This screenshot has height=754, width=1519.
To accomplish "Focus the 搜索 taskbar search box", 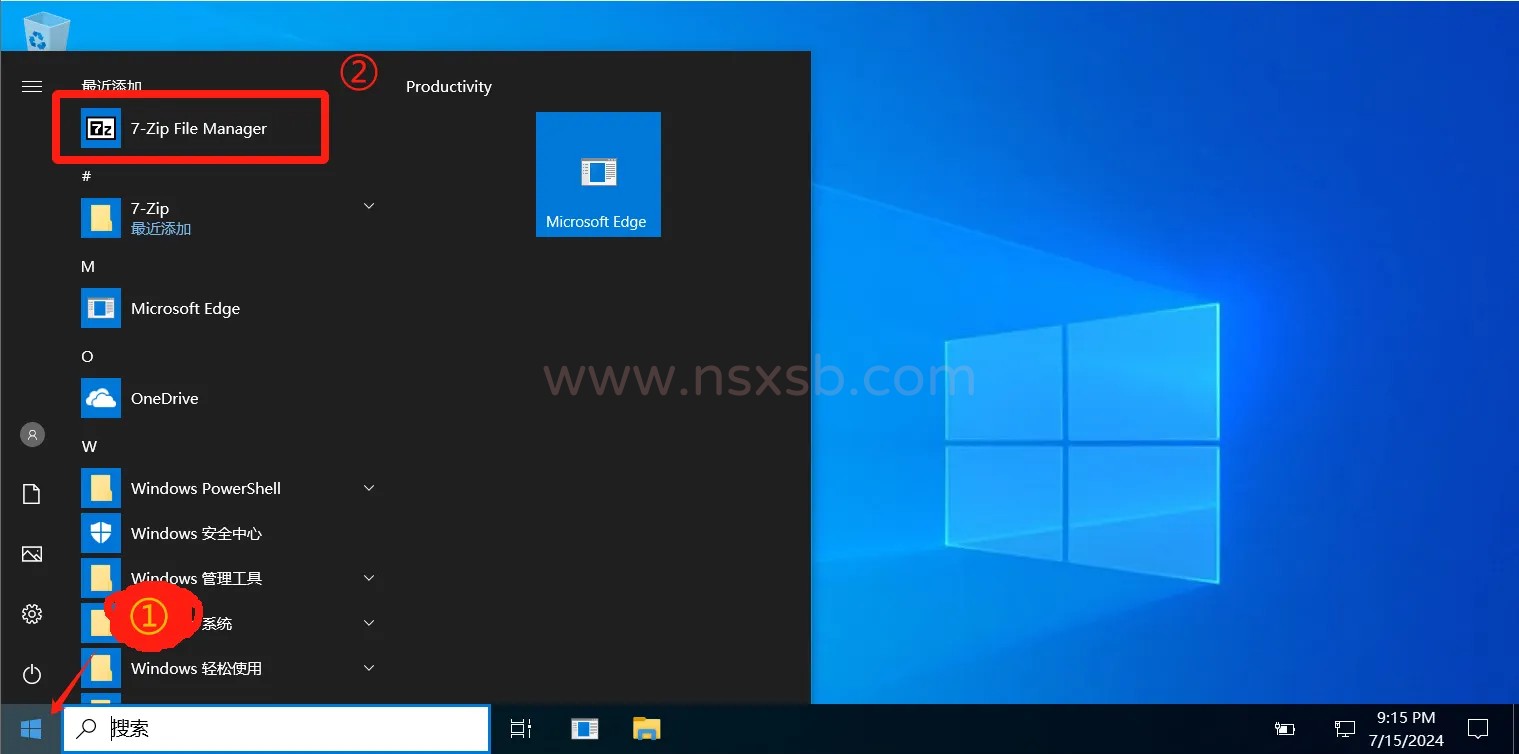I will pos(276,729).
